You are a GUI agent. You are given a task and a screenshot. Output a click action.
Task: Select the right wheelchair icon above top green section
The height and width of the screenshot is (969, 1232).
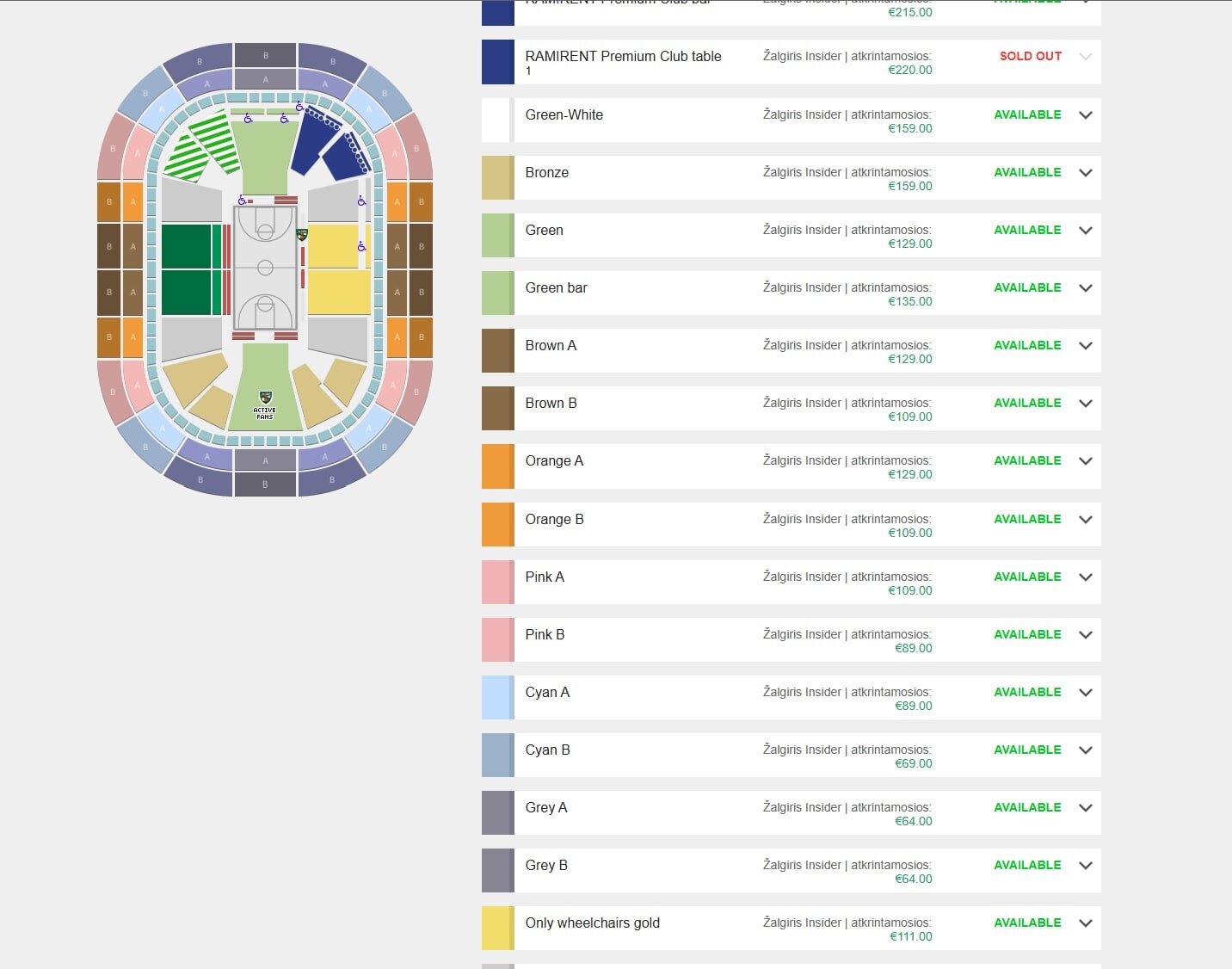[284, 119]
